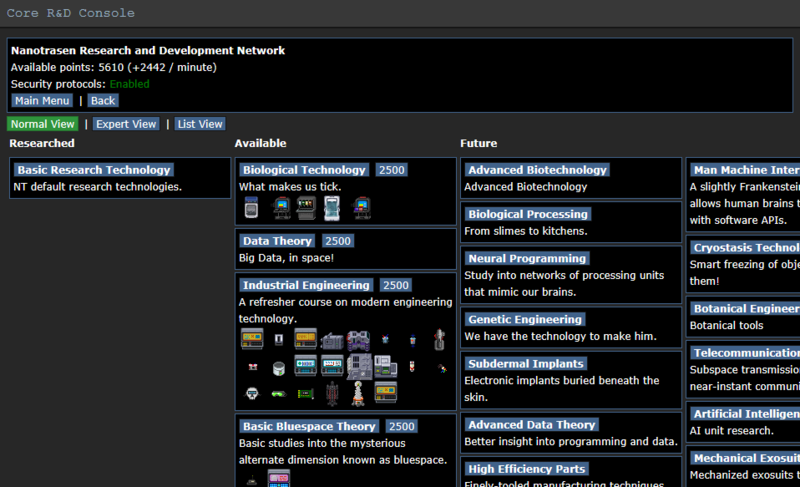Click the white handheld scanner icon in Biological Technology
800x487 pixels.
[x=332, y=208]
